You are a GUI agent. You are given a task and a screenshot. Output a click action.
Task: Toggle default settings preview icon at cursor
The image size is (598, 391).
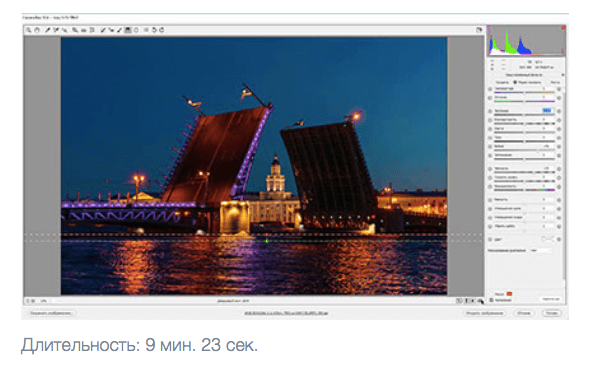pyautogui.click(x=480, y=301)
